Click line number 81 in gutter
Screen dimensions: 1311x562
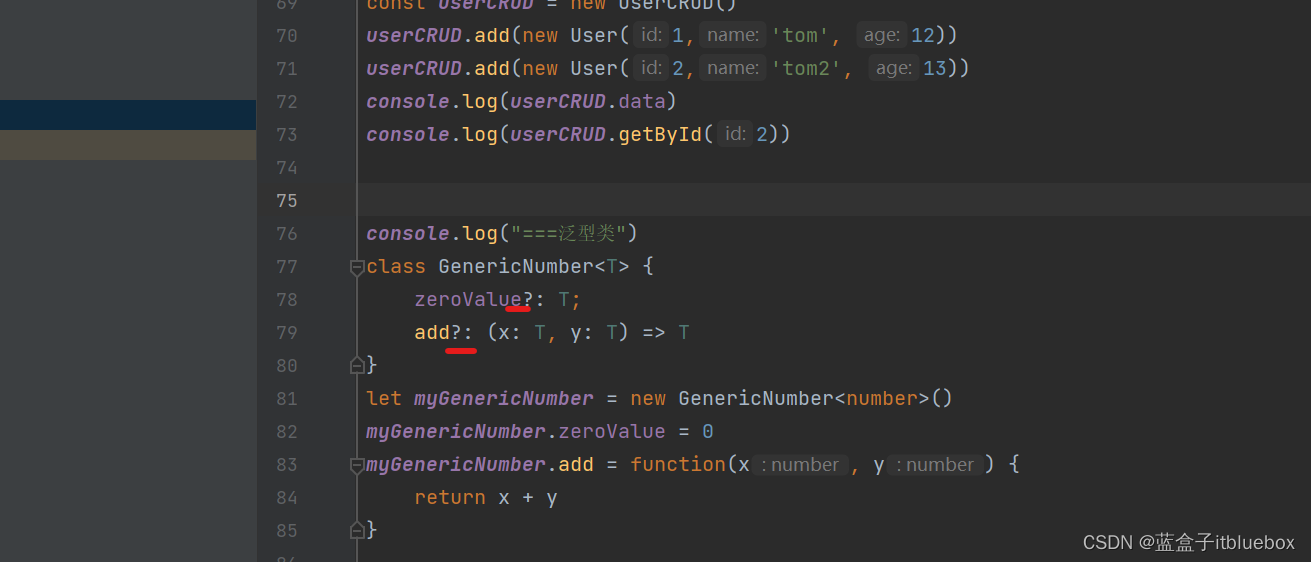coord(286,399)
